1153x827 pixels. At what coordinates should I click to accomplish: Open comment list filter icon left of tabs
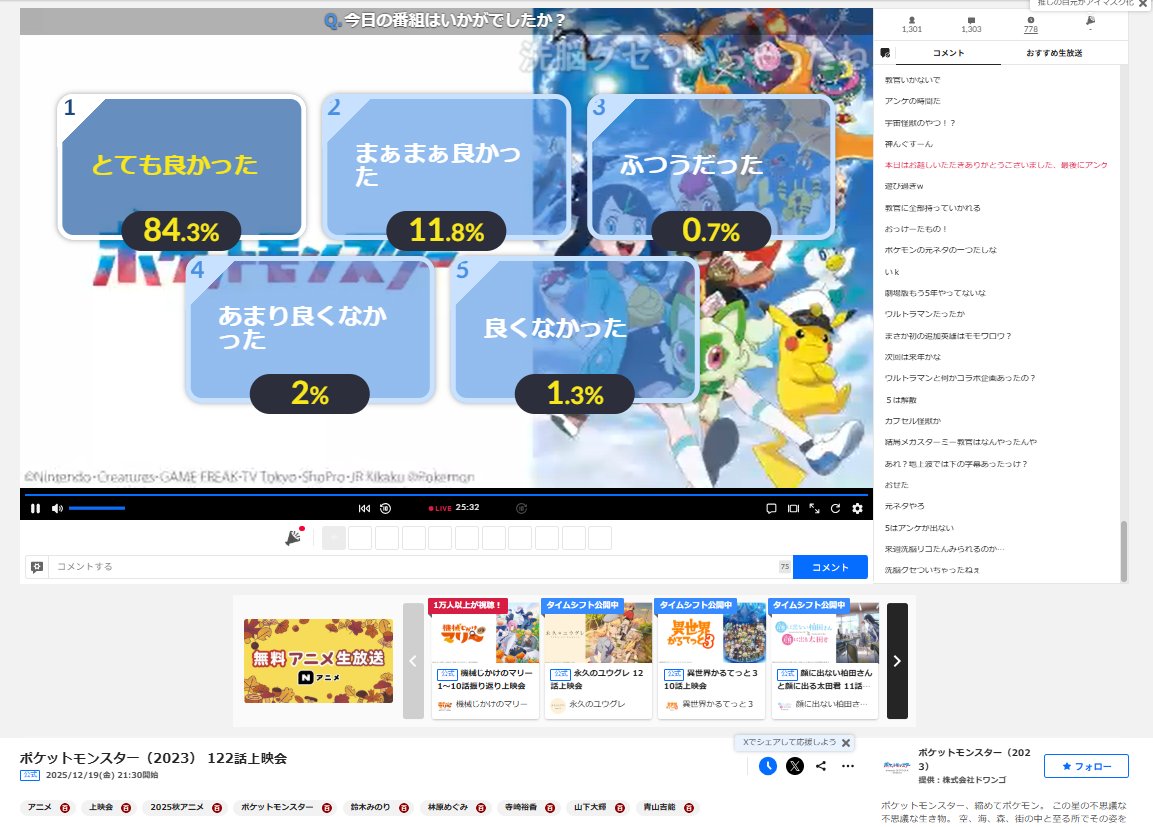(x=885, y=53)
